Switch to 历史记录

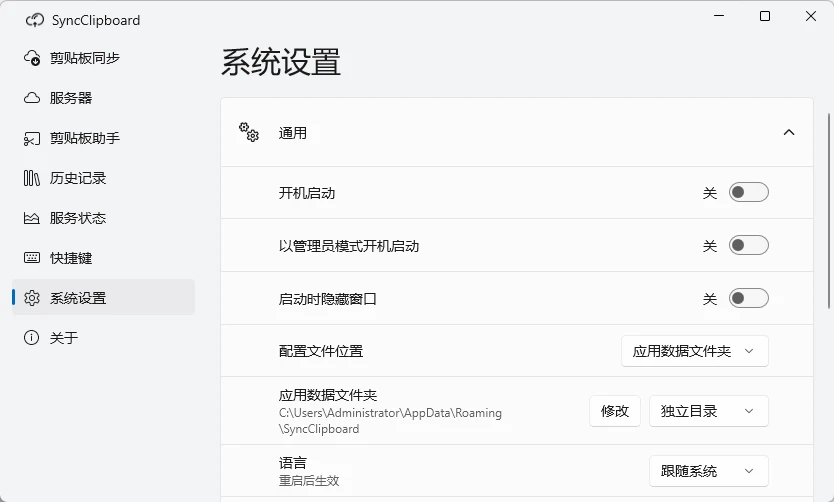point(103,178)
